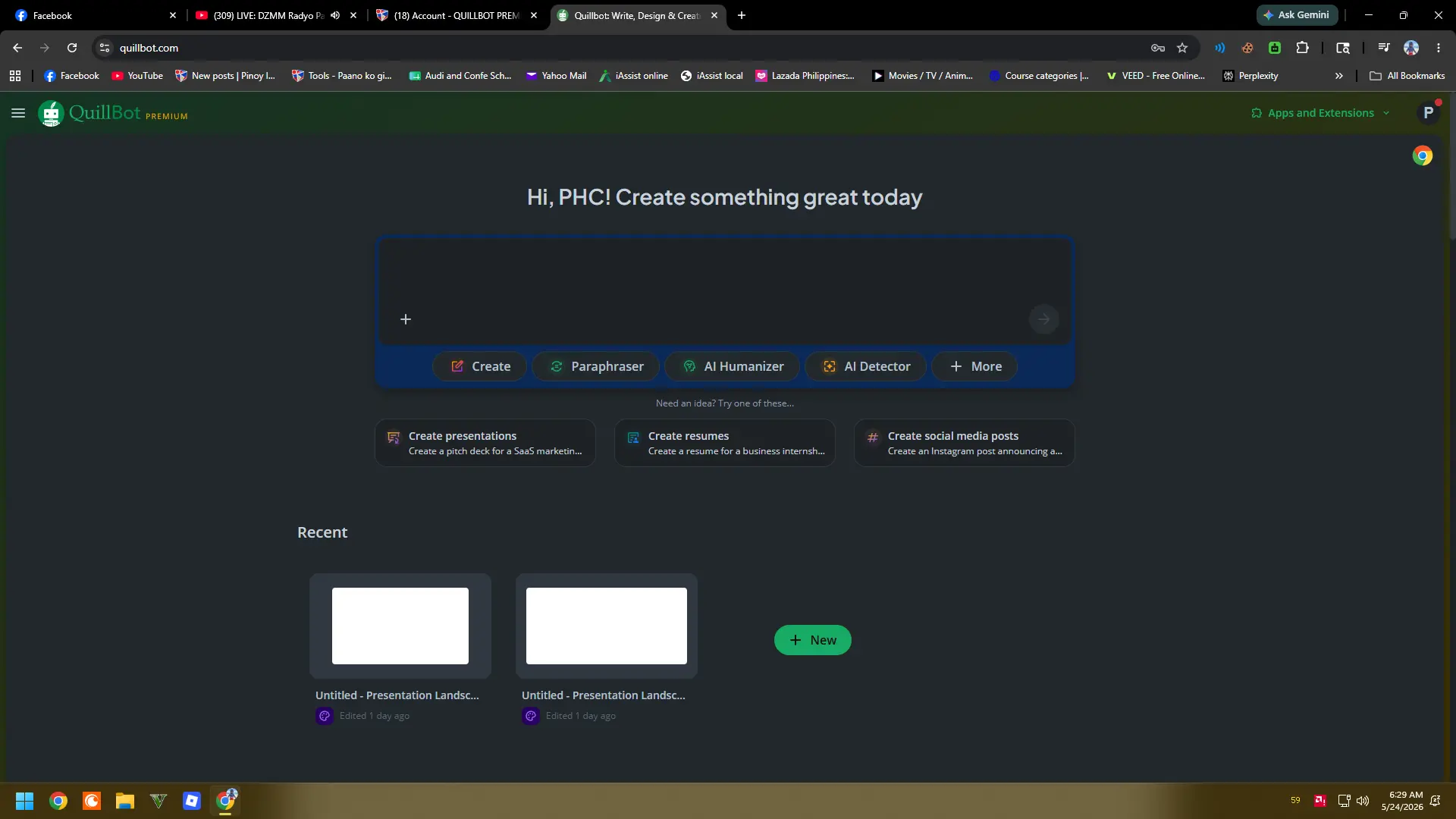Viewport: 1456px width, 819px height.
Task: Open the Facebook bookmark
Action: click(x=72, y=76)
